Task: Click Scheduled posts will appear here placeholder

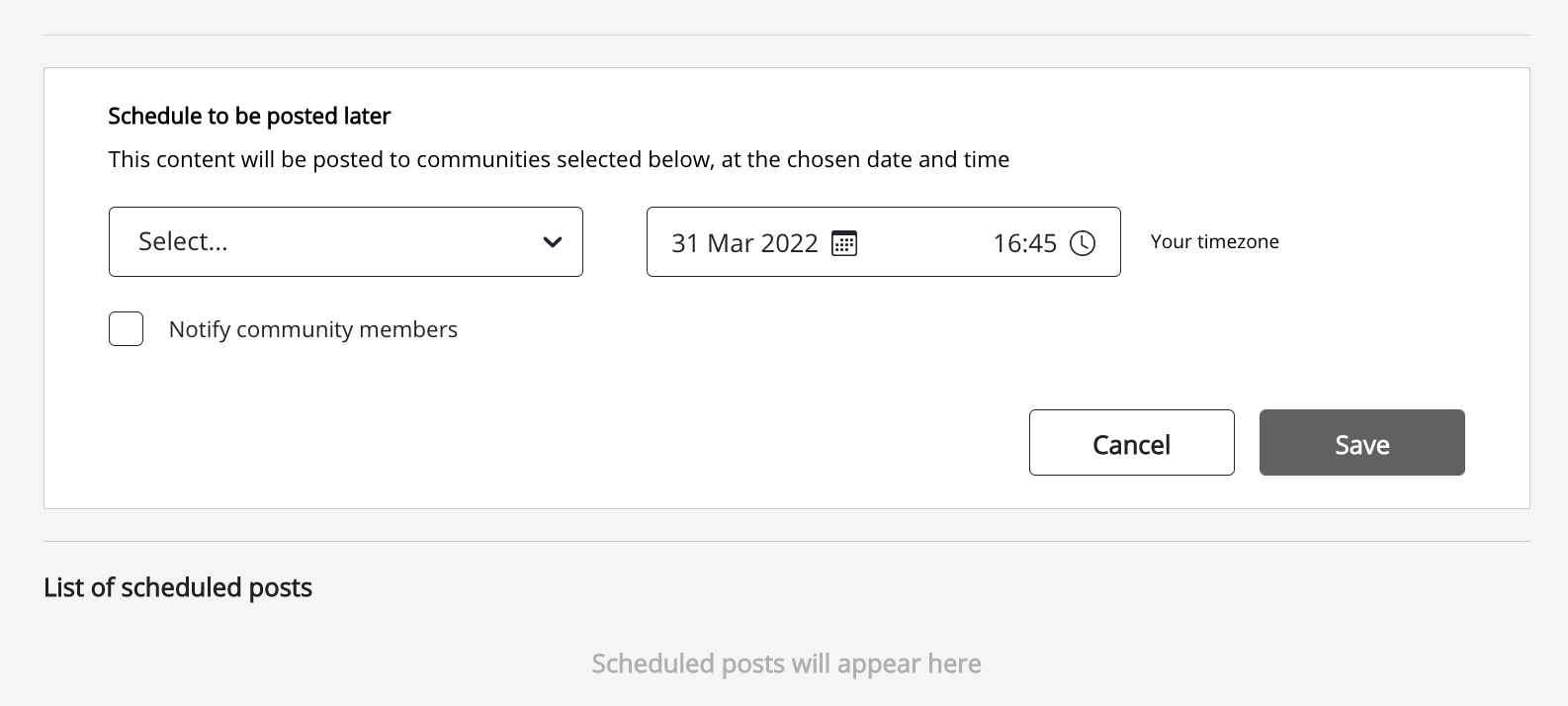Action: coord(786,663)
